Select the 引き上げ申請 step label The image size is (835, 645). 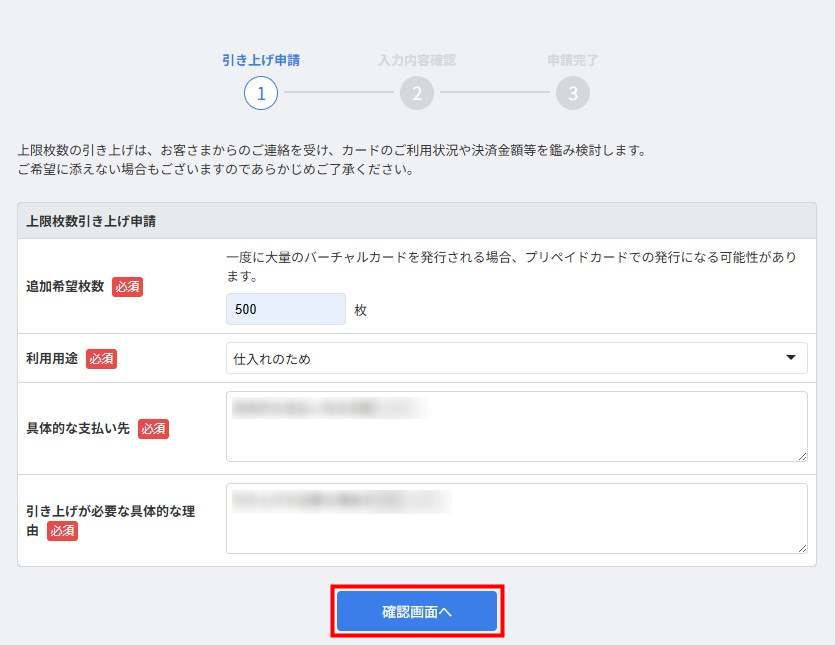(x=261, y=60)
